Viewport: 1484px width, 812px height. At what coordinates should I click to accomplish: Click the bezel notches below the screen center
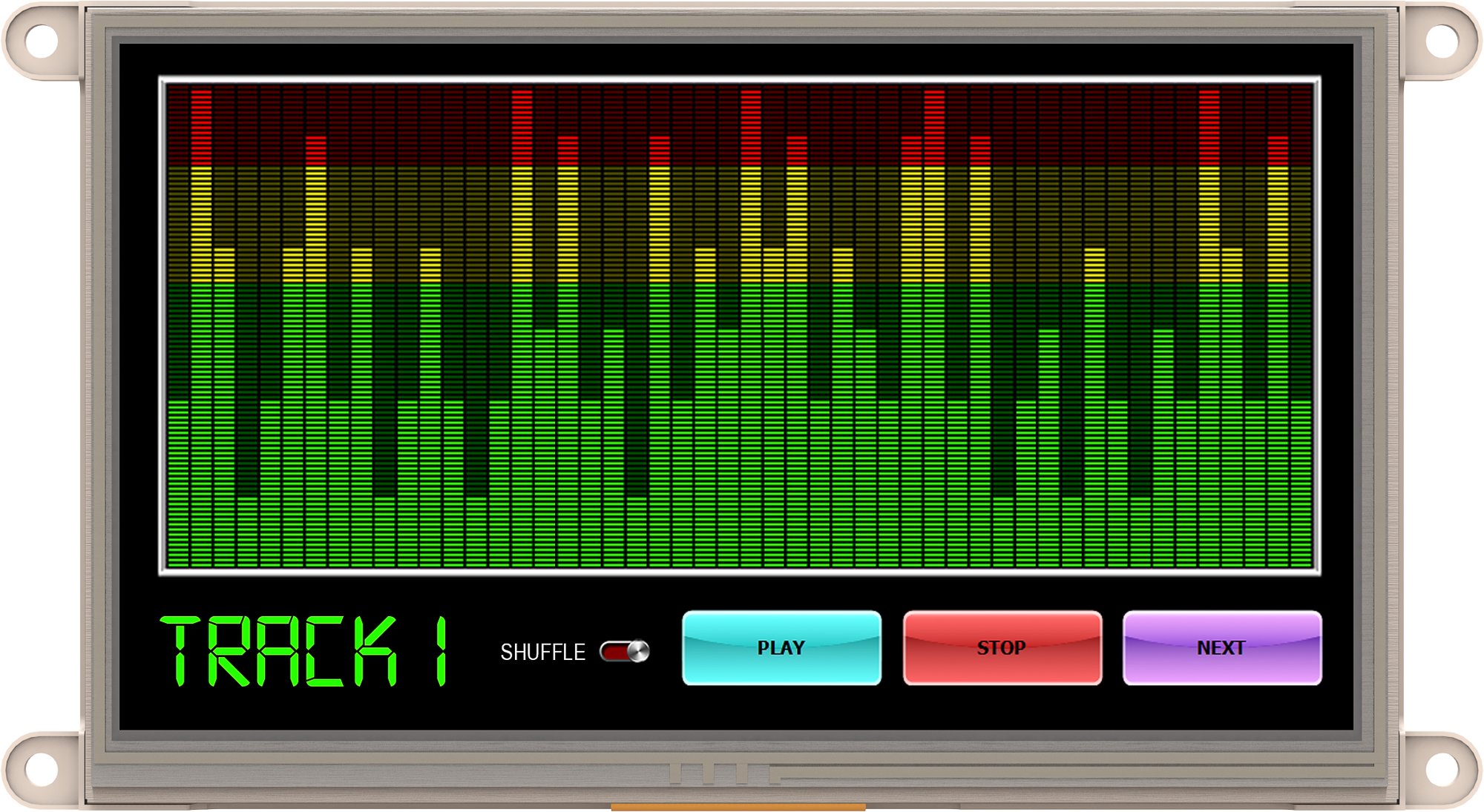point(723,773)
